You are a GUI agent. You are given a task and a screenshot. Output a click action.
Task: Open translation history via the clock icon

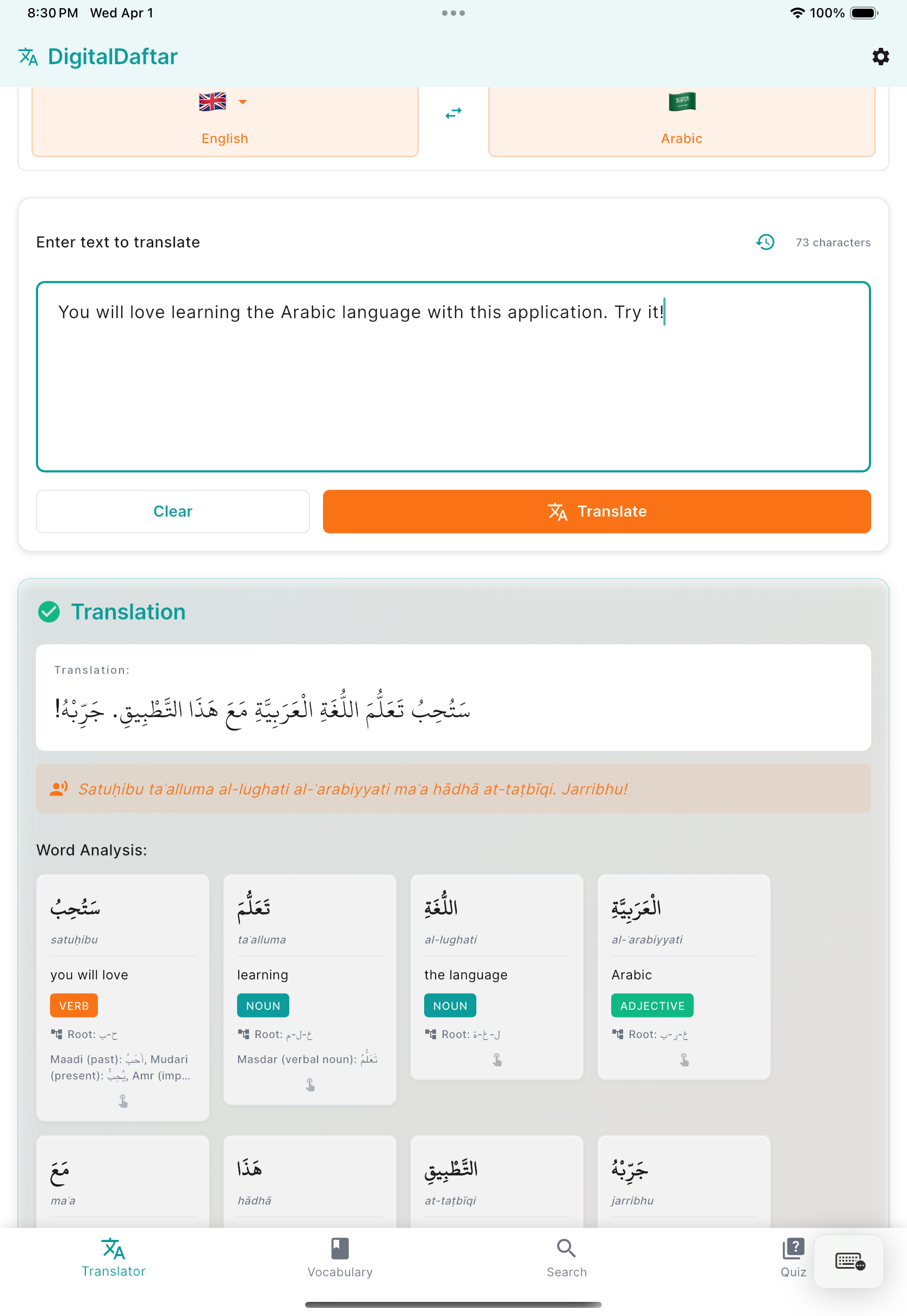[765, 242]
